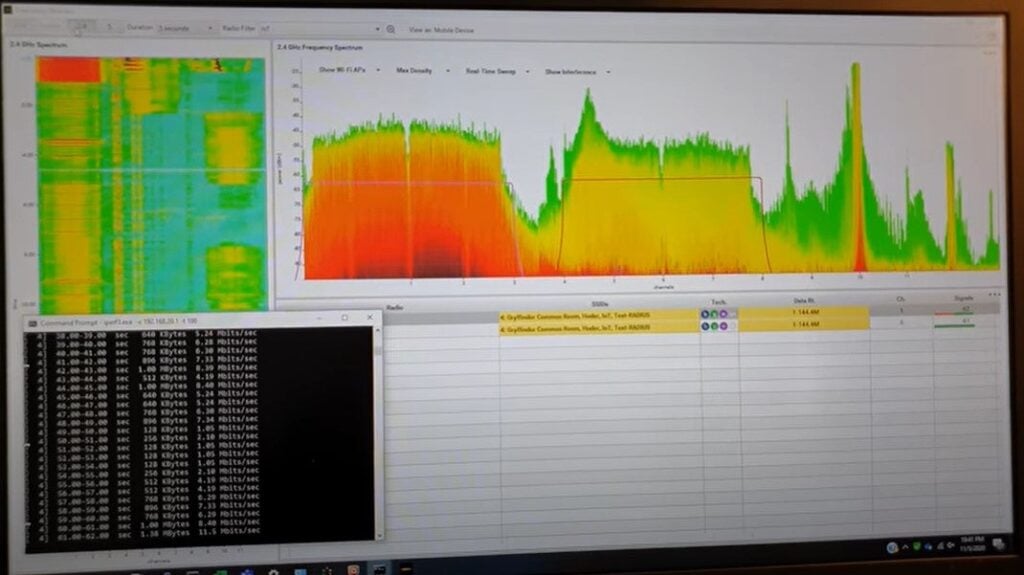1024x575 pixels.
Task: Click the Command Prompt vertical scrollbar
Action: click(x=377, y=440)
